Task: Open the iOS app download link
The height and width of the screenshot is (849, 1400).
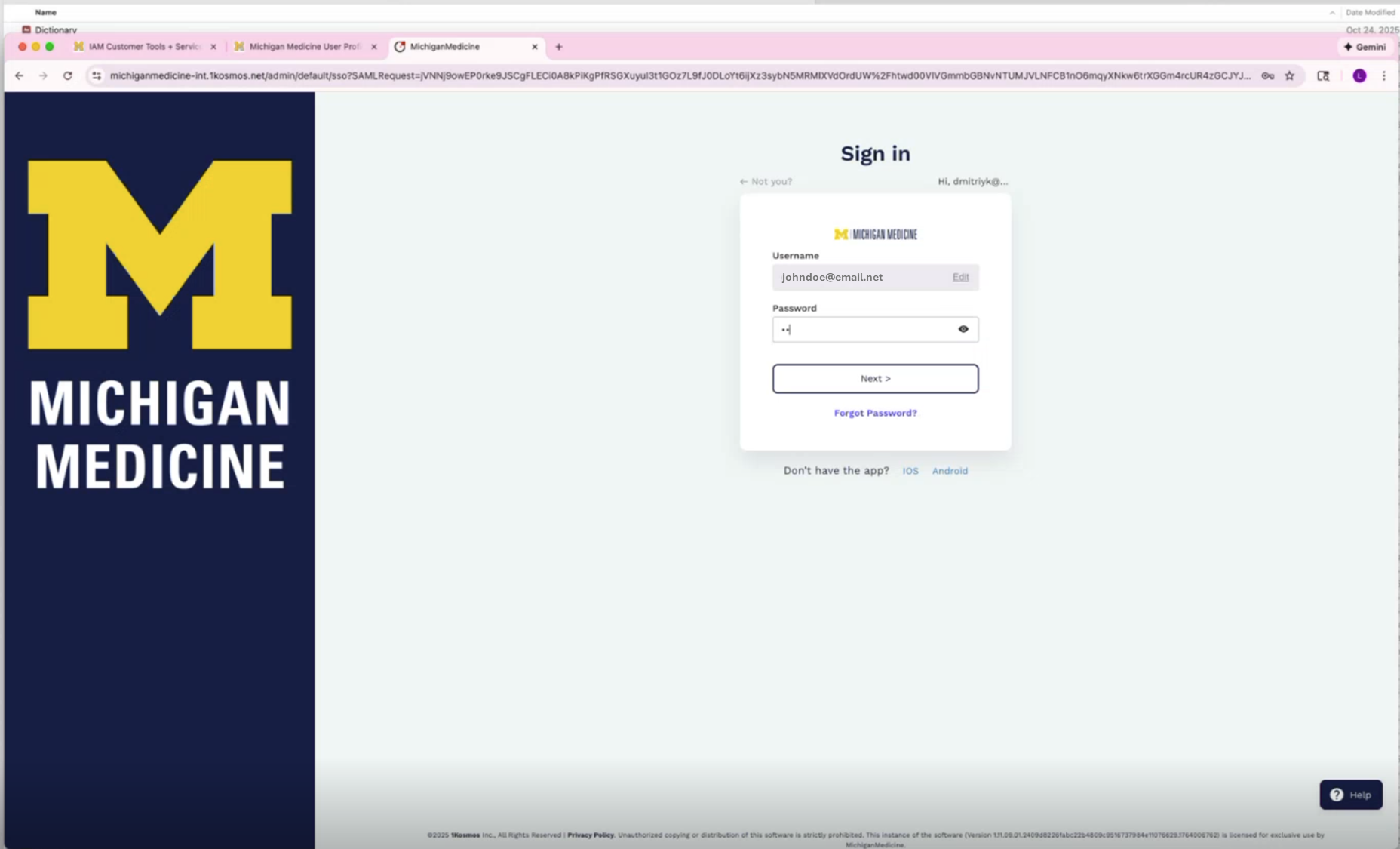Action: [x=910, y=471]
